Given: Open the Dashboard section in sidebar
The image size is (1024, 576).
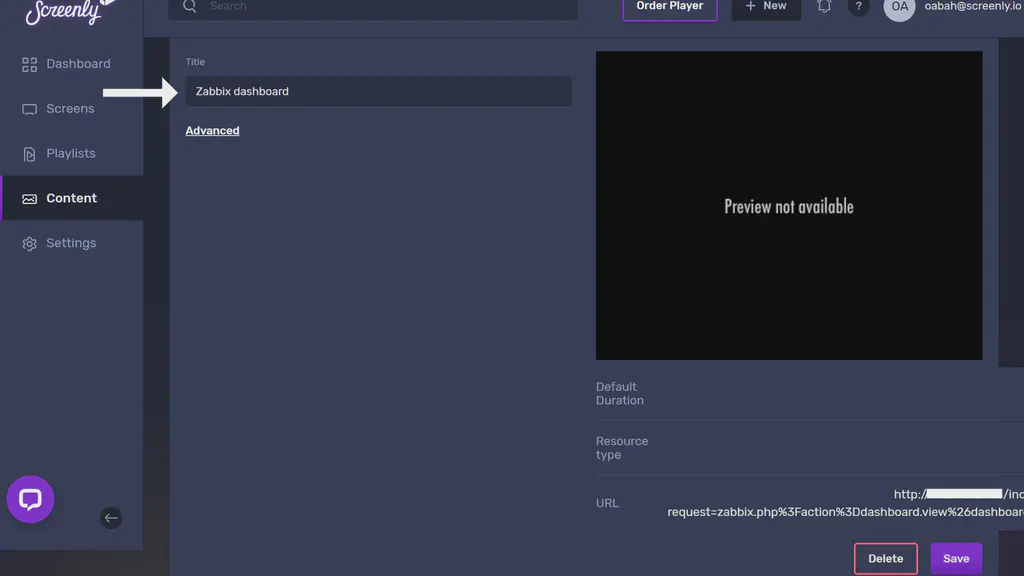Looking at the screenshot, I should [77, 63].
